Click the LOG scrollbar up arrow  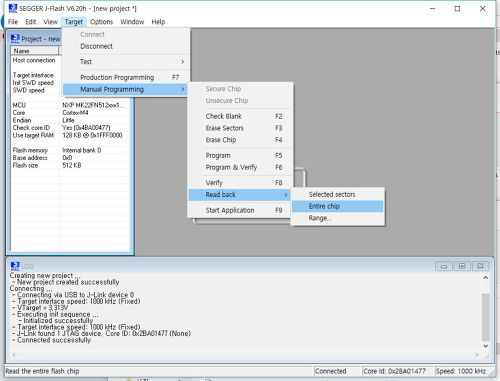click(486, 277)
